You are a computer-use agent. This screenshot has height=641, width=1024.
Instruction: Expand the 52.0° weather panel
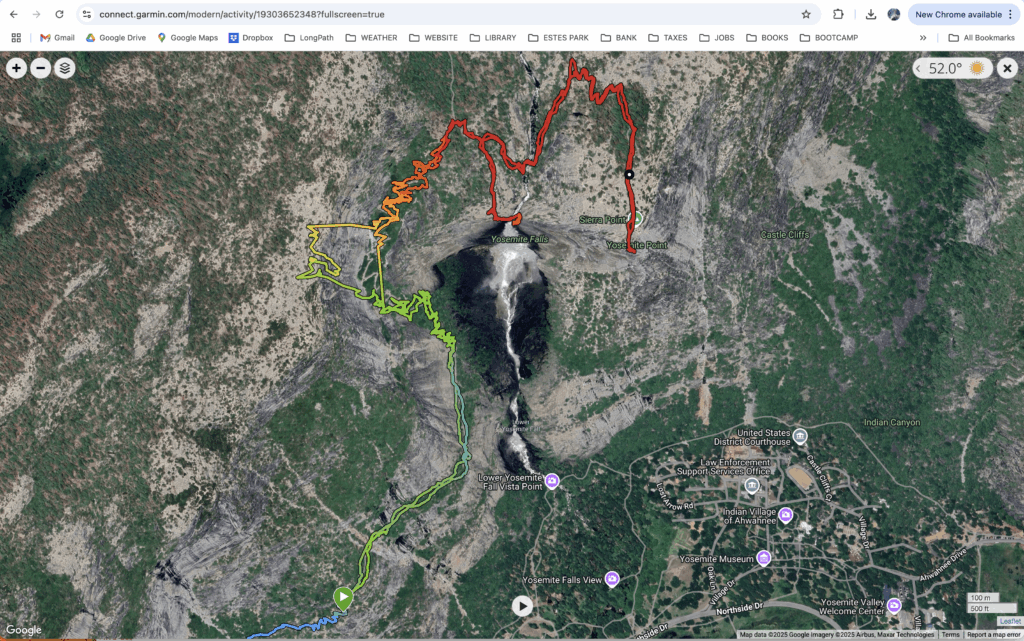click(x=919, y=68)
